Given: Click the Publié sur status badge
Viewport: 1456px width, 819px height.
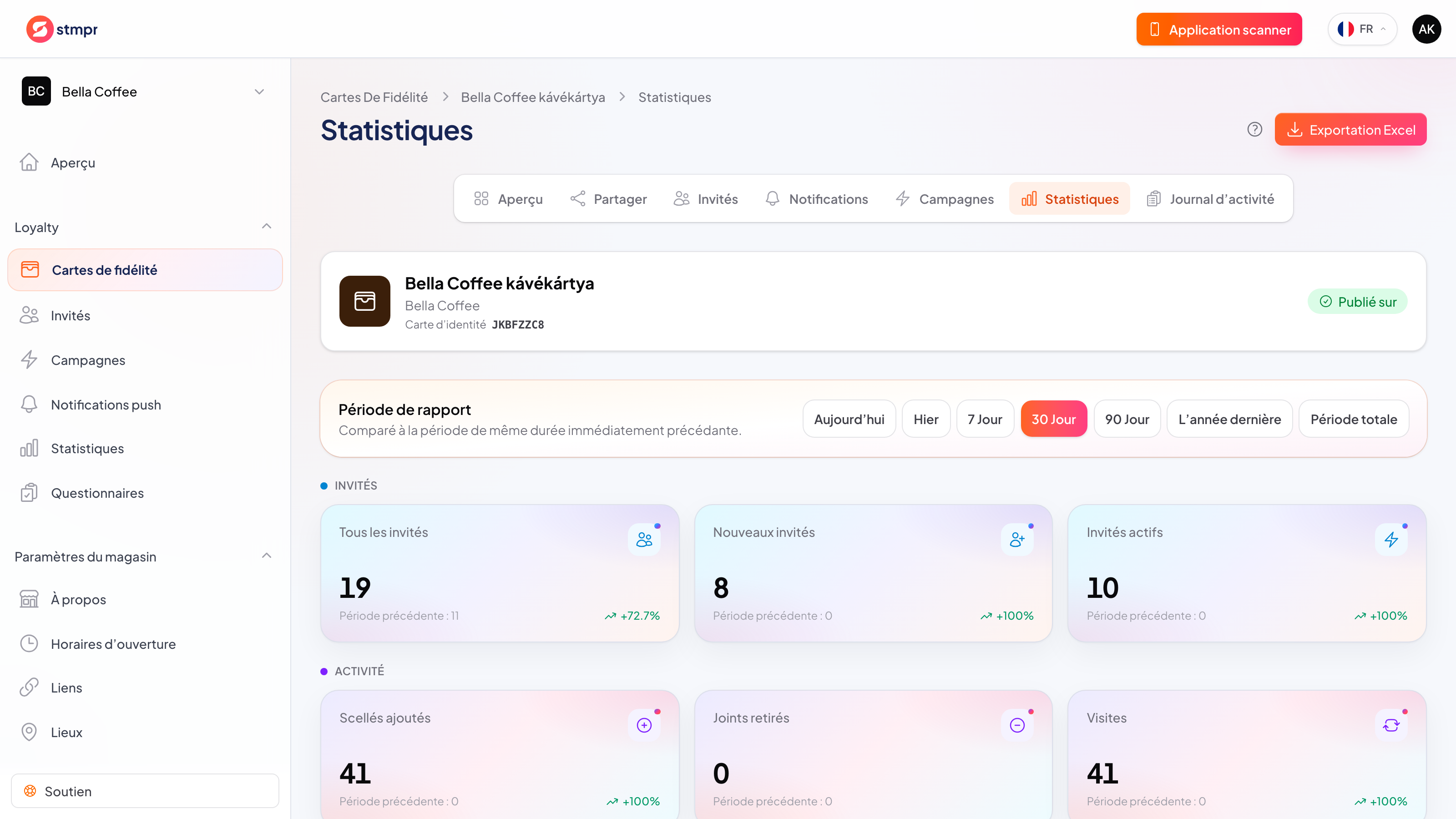Looking at the screenshot, I should (x=1358, y=301).
